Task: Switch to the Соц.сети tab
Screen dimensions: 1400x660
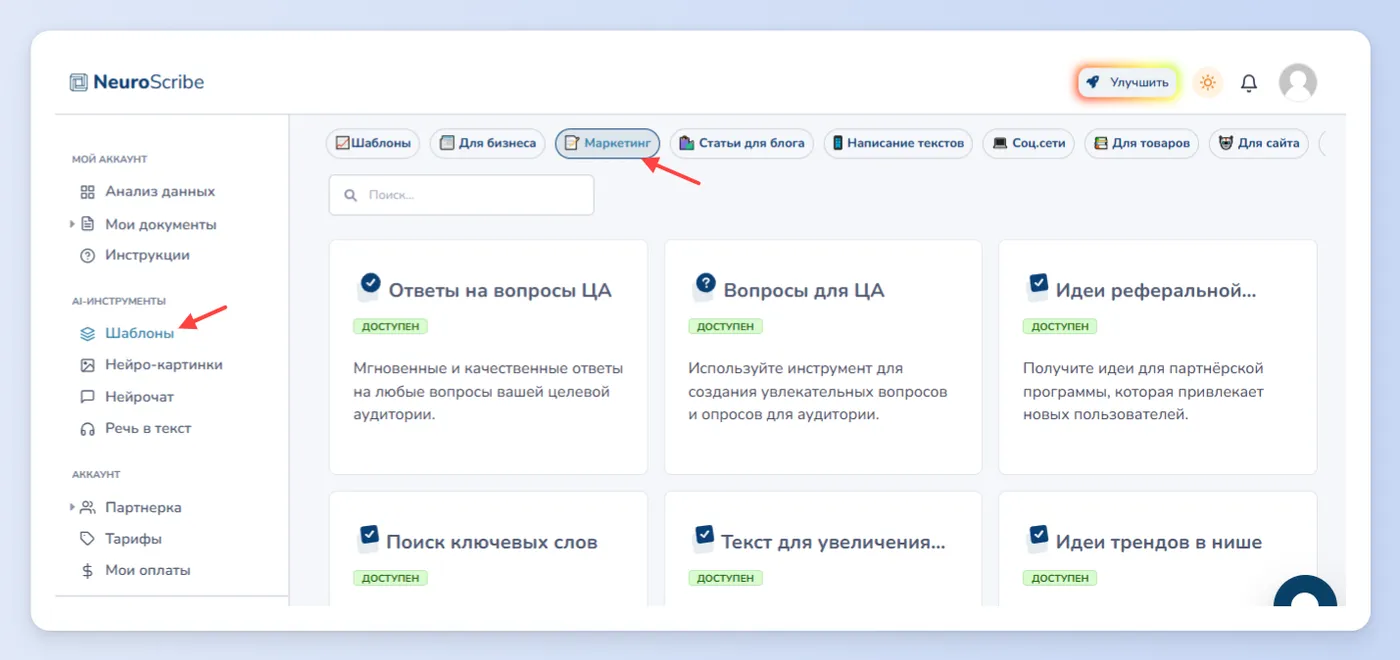Action: click(x=1029, y=143)
